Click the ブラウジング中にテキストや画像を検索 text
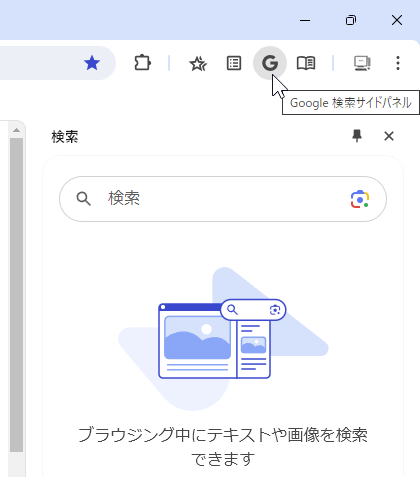Screen dimensions: 420x477 [223, 435]
